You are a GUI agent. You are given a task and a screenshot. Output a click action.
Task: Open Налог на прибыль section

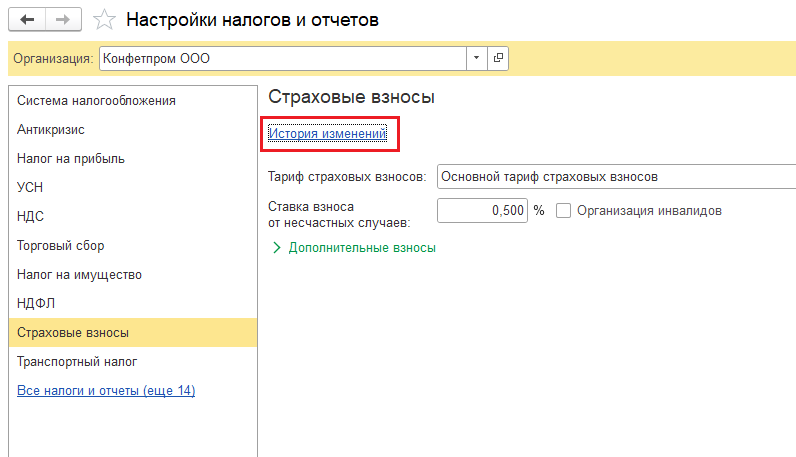pos(133,158)
